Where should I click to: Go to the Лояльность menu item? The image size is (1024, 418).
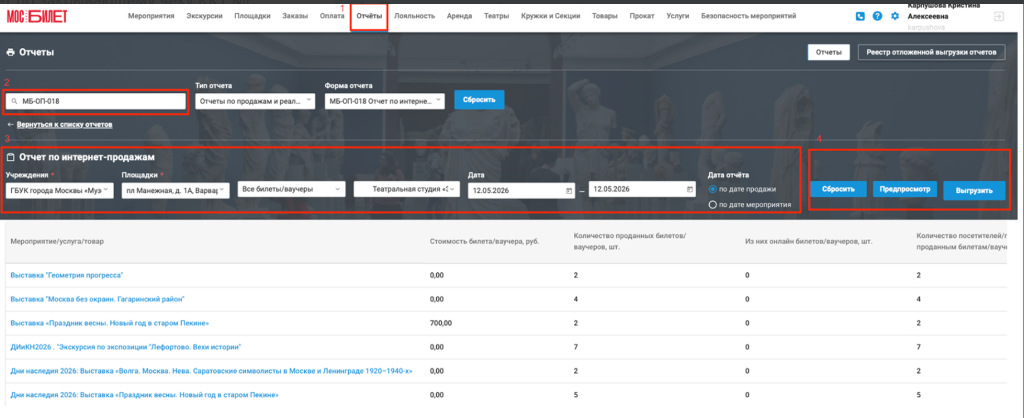[415, 16]
